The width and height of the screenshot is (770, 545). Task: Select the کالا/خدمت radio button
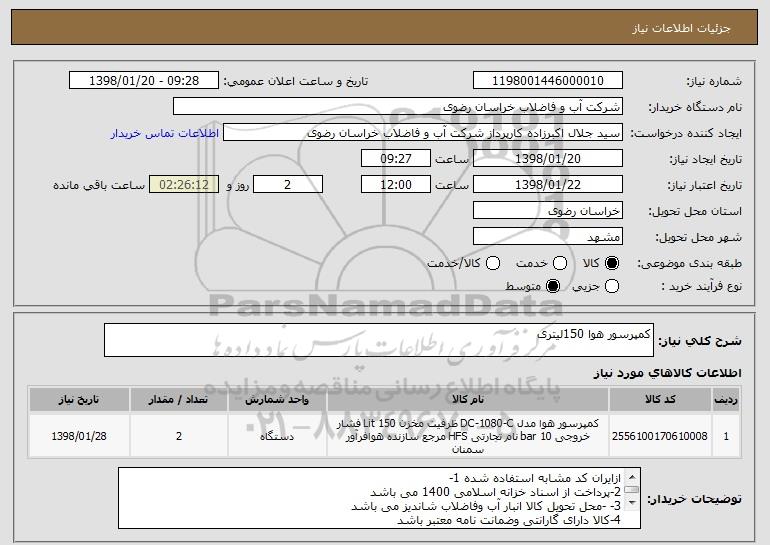pyautogui.click(x=493, y=263)
